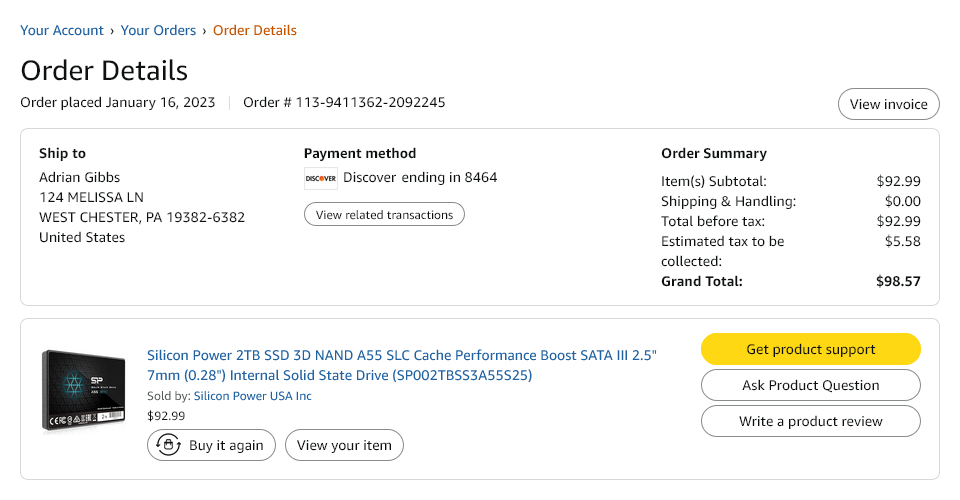Click the Grand Total amount $98.57
This screenshot has width=960, height=500.
tap(898, 281)
